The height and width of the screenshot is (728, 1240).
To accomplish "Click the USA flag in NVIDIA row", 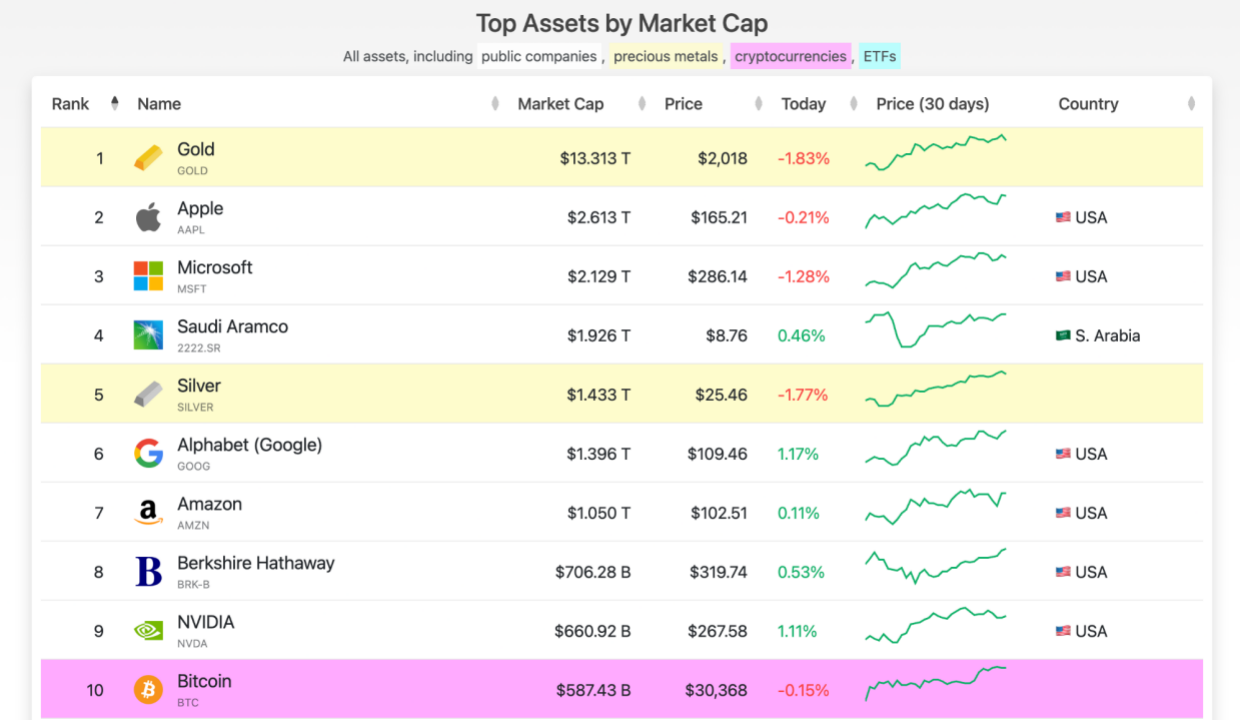I will click(1063, 631).
